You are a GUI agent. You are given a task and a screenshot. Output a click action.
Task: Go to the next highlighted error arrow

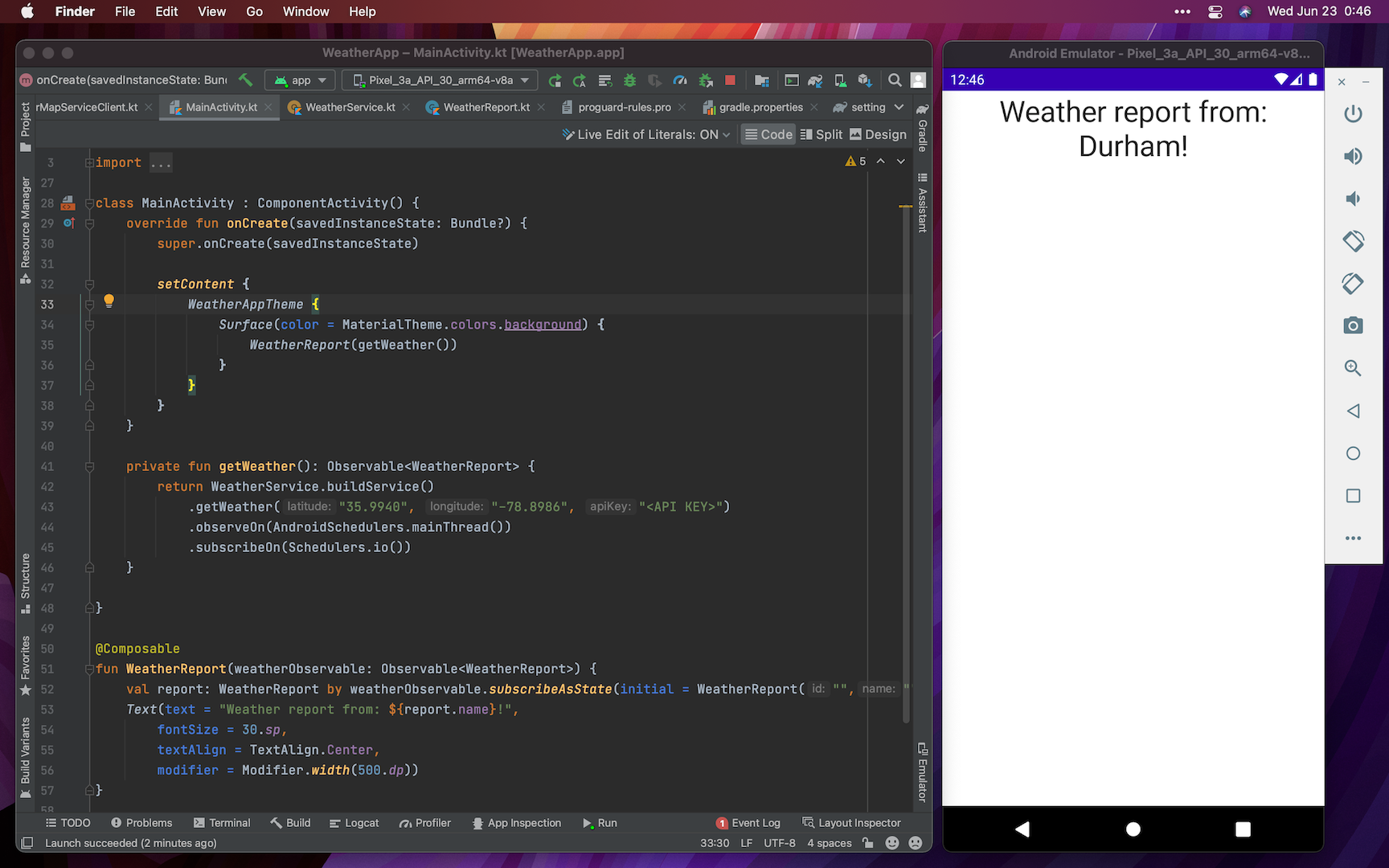tap(901, 162)
